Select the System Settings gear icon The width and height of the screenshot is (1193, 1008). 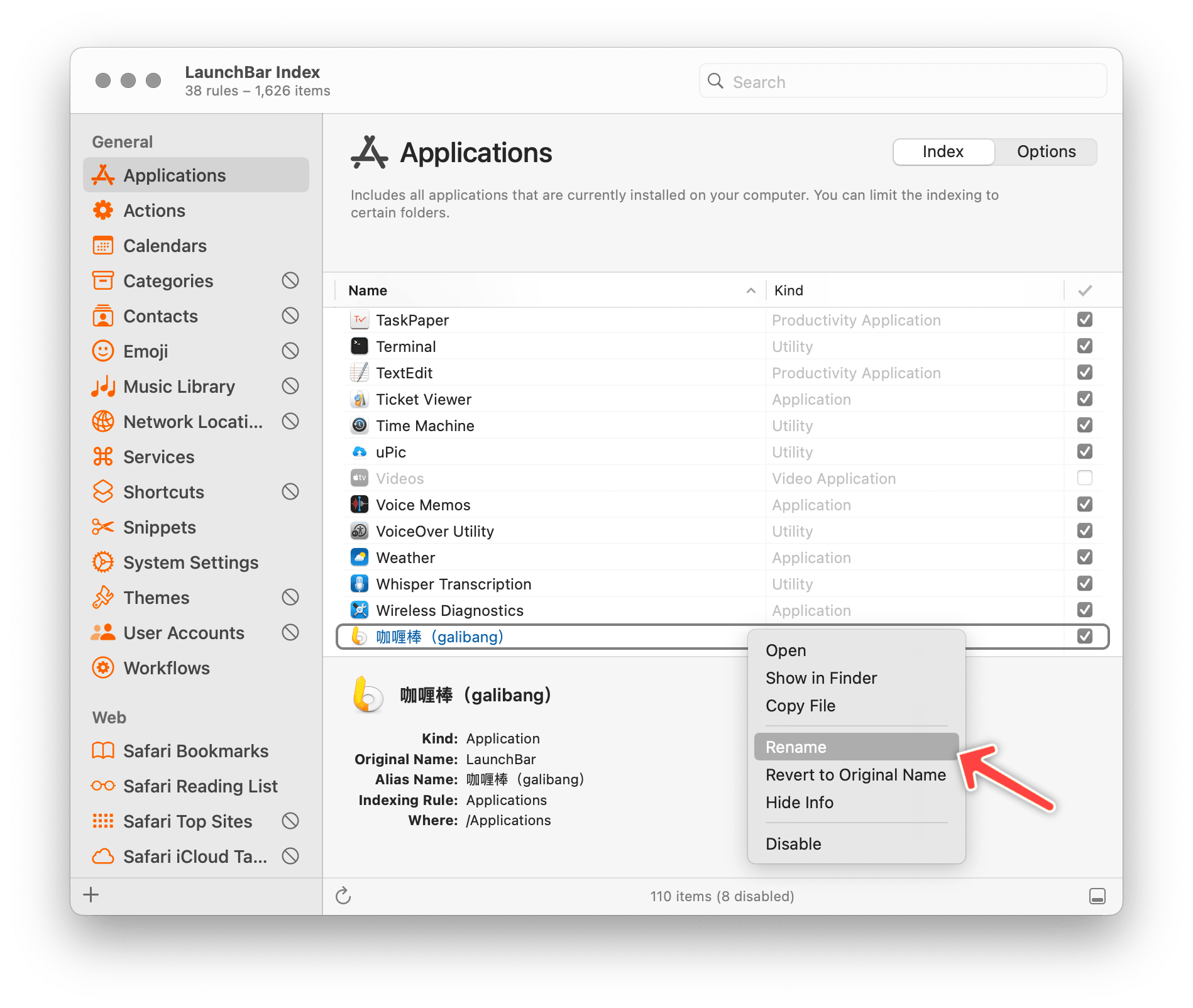pyautogui.click(x=103, y=562)
